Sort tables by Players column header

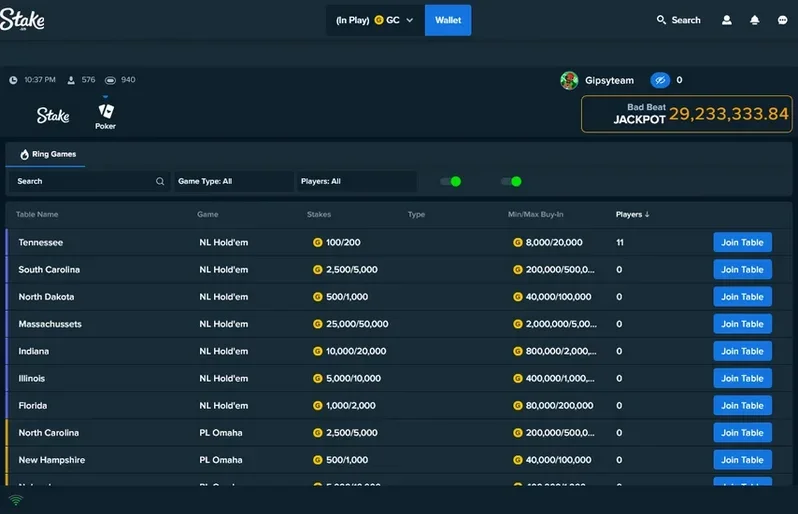point(632,214)
